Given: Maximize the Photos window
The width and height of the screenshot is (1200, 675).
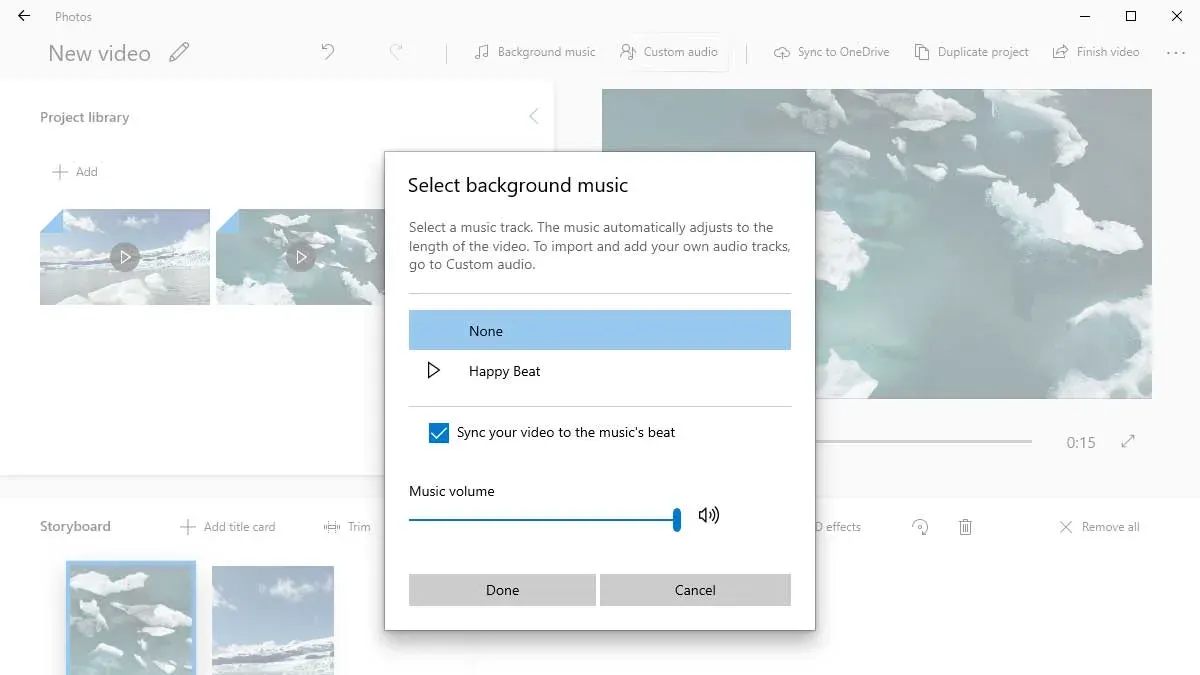Looking at the screenshot, I should pos(1131,16).
